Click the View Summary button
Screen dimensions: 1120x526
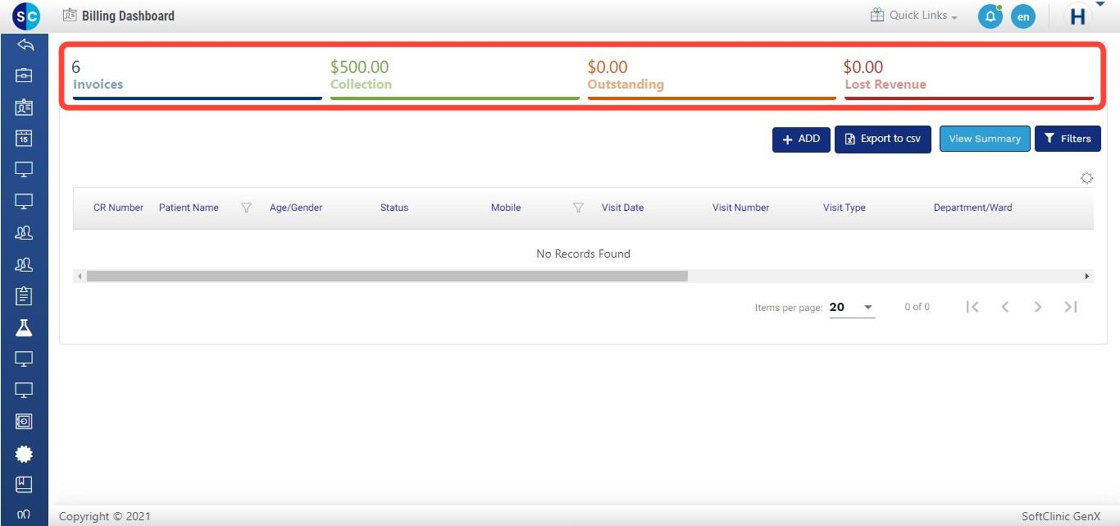pyautogui.click(x=984, y=139)
